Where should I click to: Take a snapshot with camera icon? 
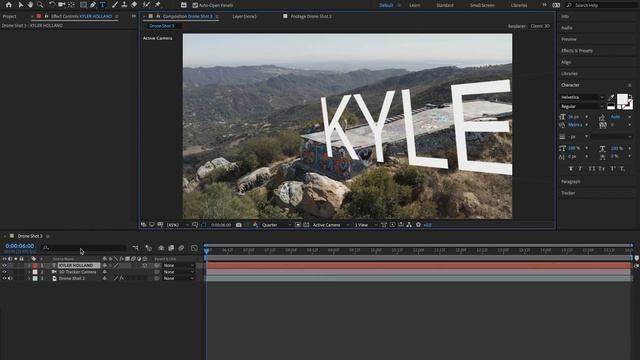pos(239,225)
